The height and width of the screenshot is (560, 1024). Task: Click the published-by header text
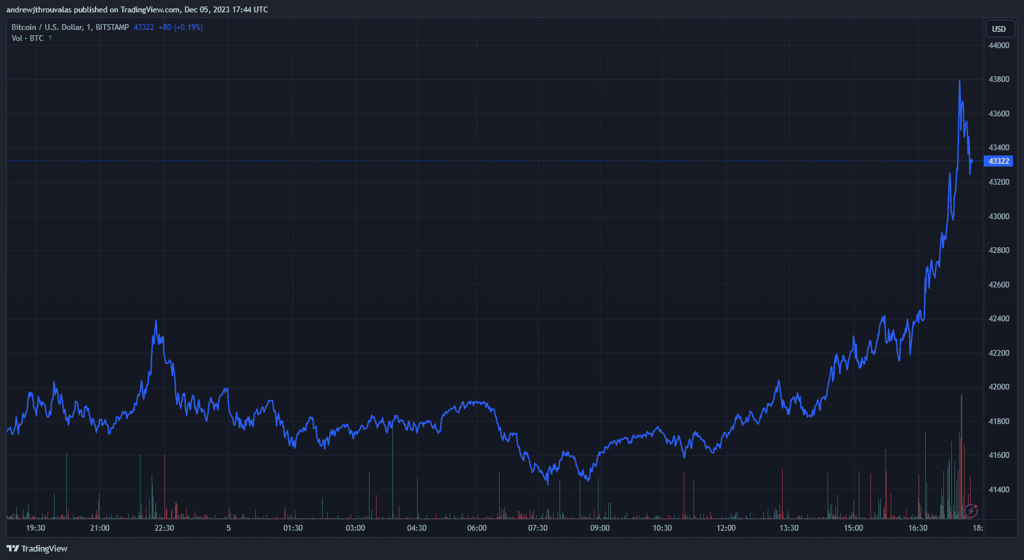[x=137, y=9]
